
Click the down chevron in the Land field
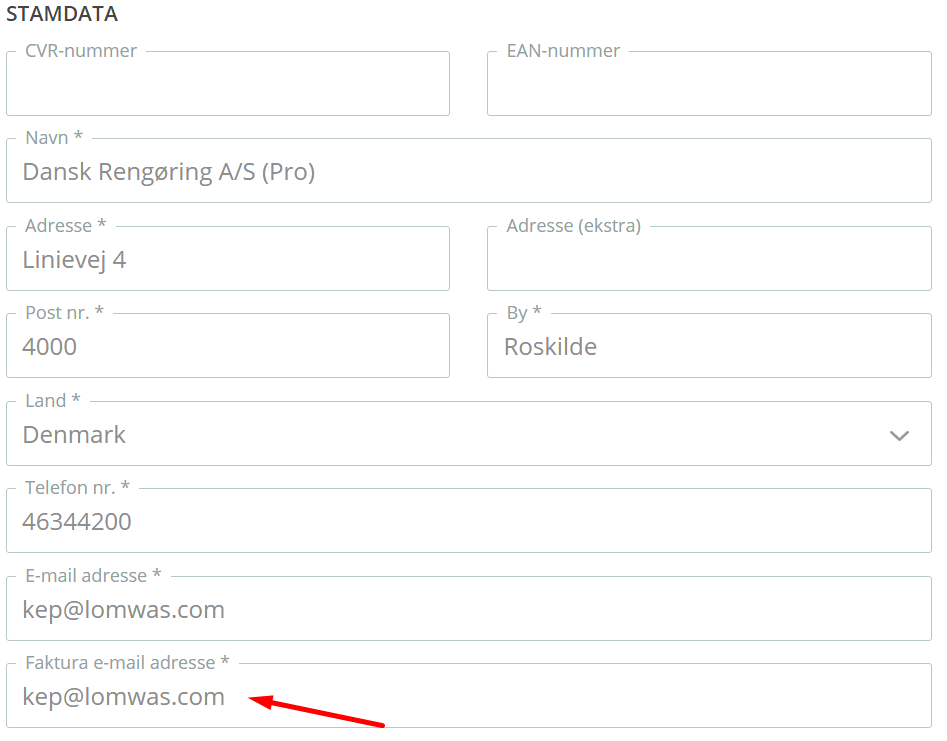(899, 435)
